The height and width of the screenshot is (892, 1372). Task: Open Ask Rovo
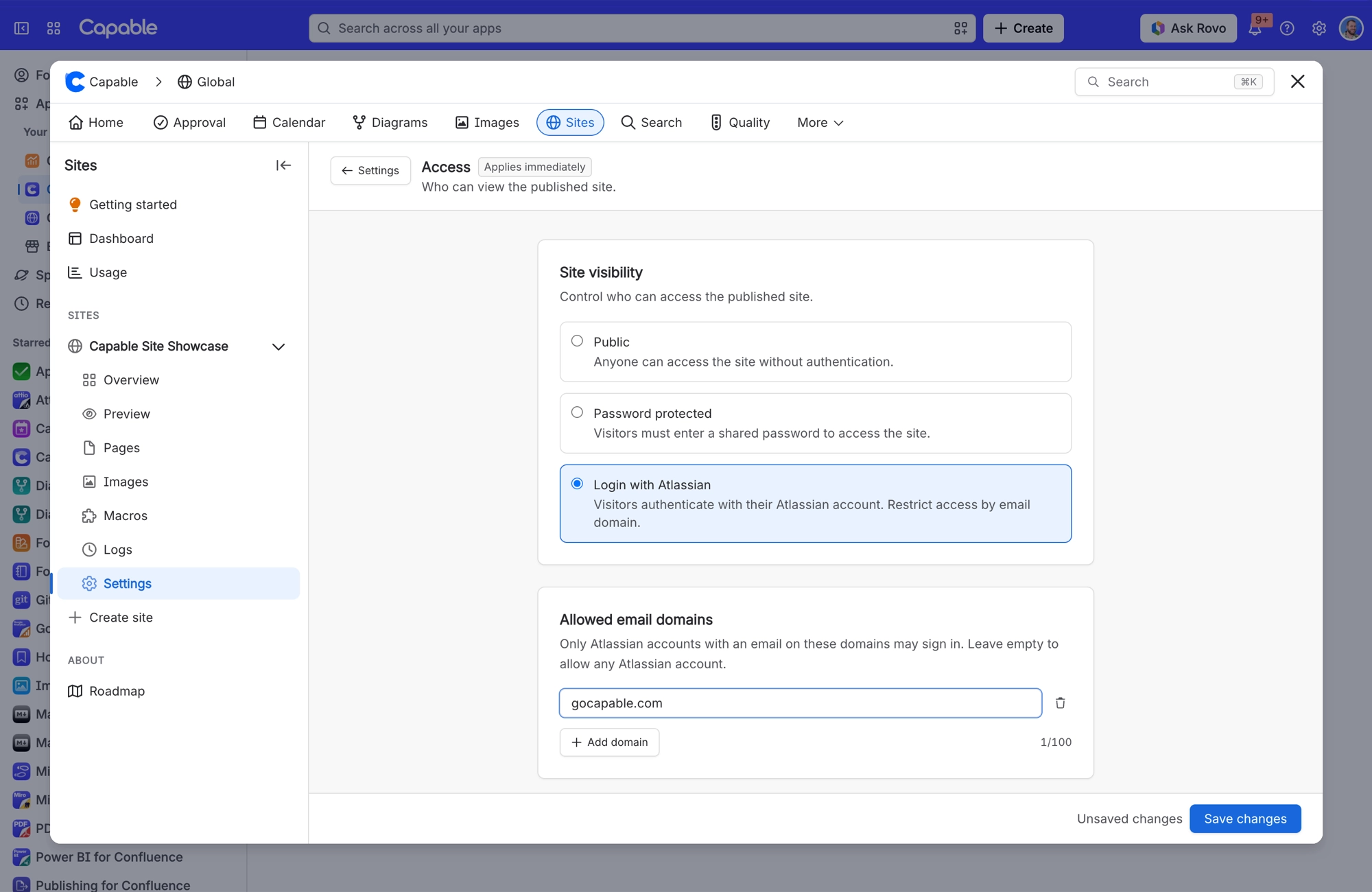1188,28
